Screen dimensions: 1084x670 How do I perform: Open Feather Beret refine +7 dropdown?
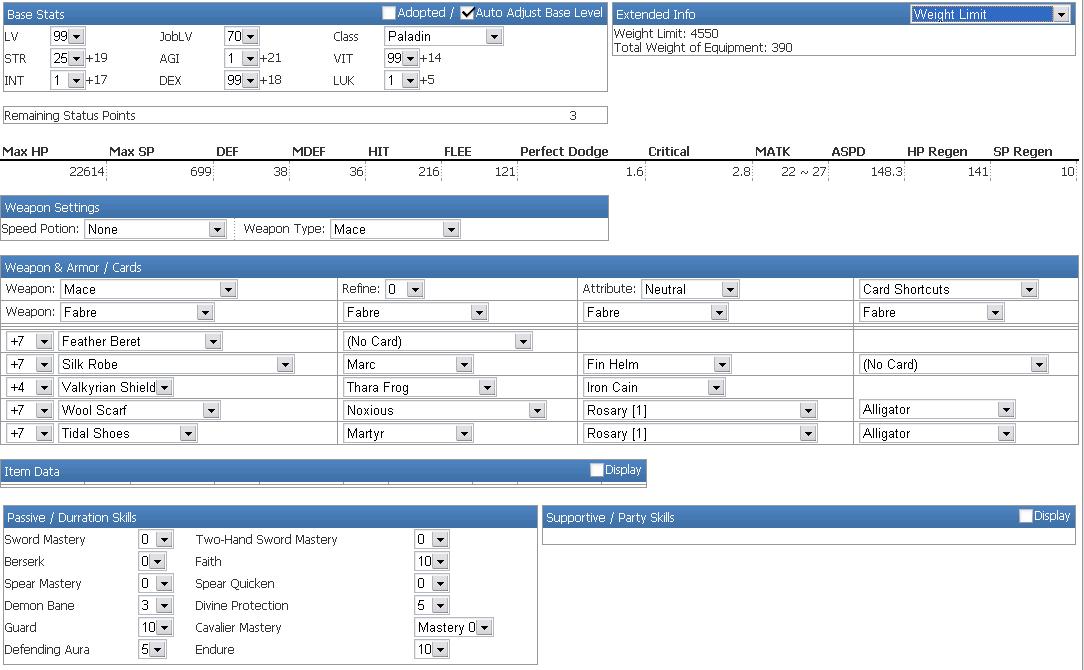pos(29,342)
